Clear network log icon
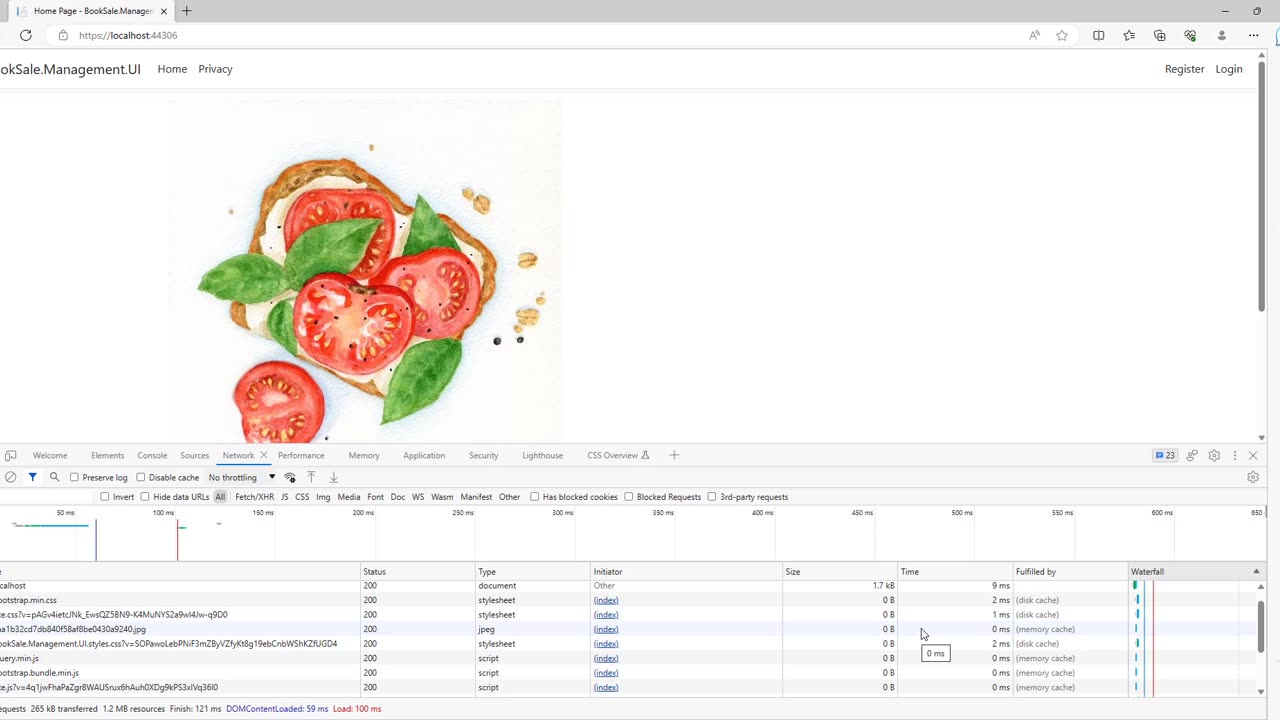This screenshot has height=720, width=1280. coord(10,477)
